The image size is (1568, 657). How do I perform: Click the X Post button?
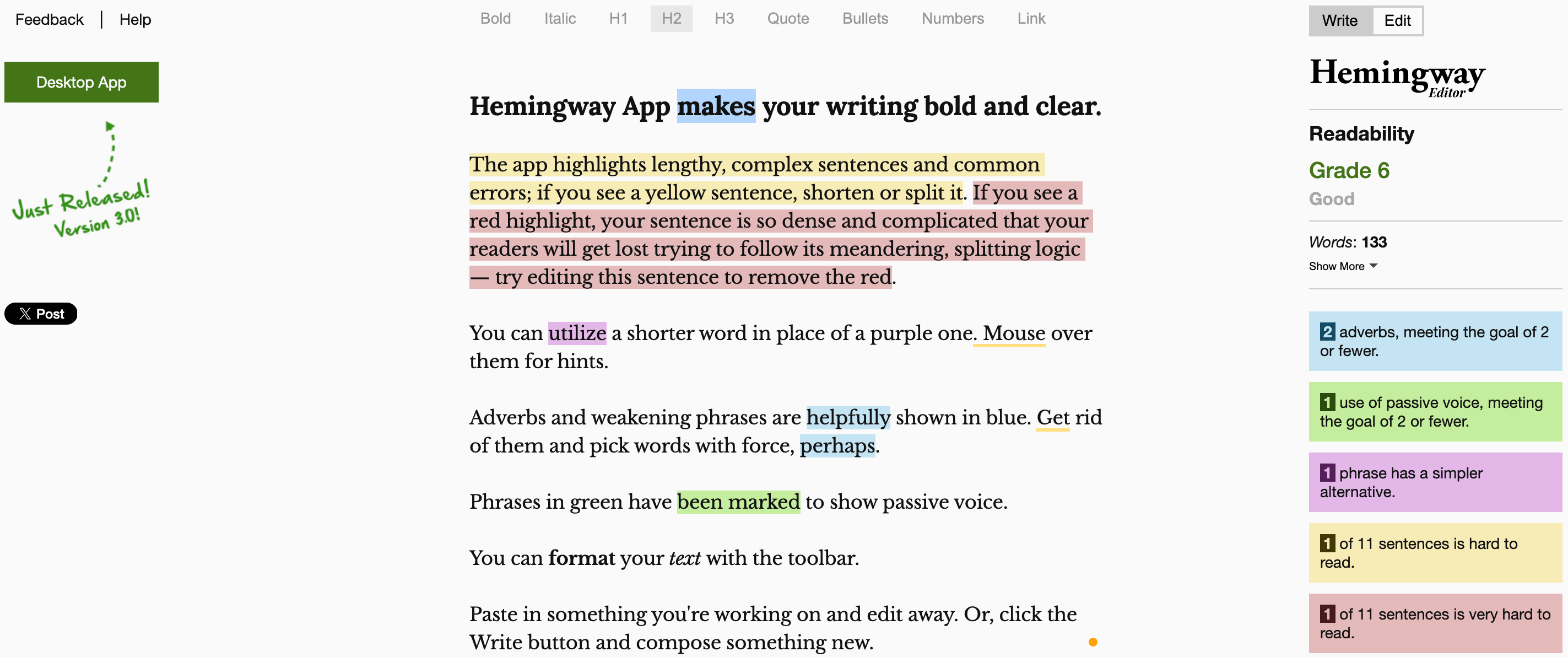[x=40, y=313]
